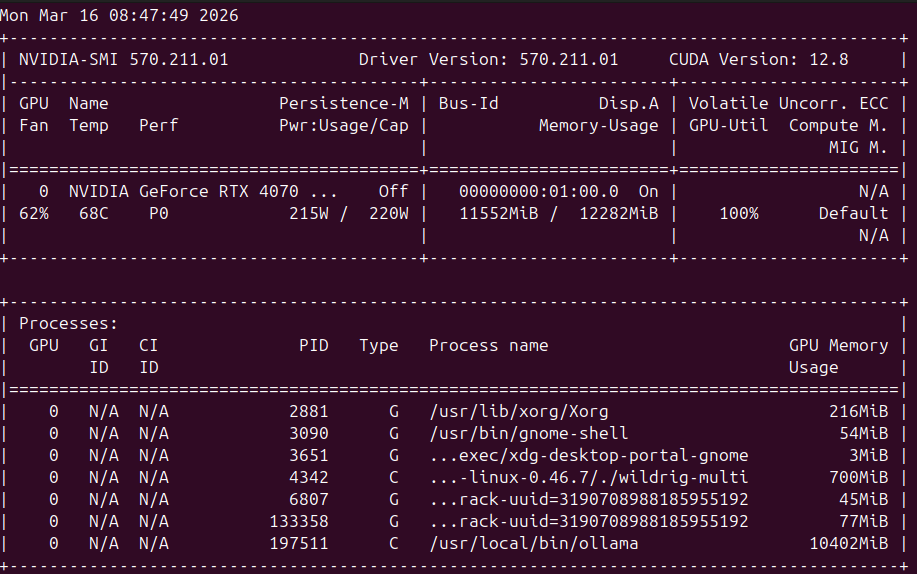Click the 216MiB memory value
Screen dimensions: 917x574
pos(859,412)
